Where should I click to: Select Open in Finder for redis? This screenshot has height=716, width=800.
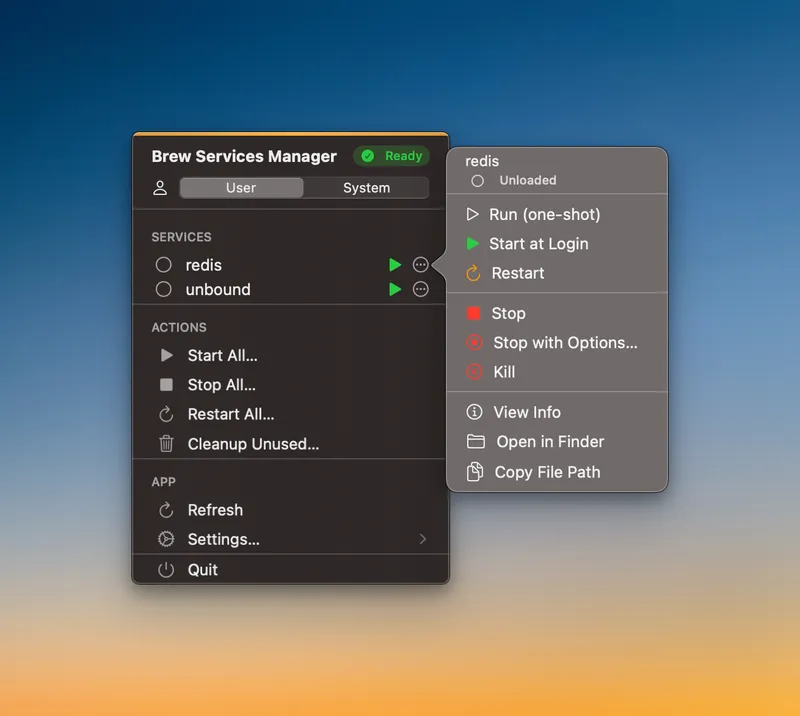coord(548,441)
